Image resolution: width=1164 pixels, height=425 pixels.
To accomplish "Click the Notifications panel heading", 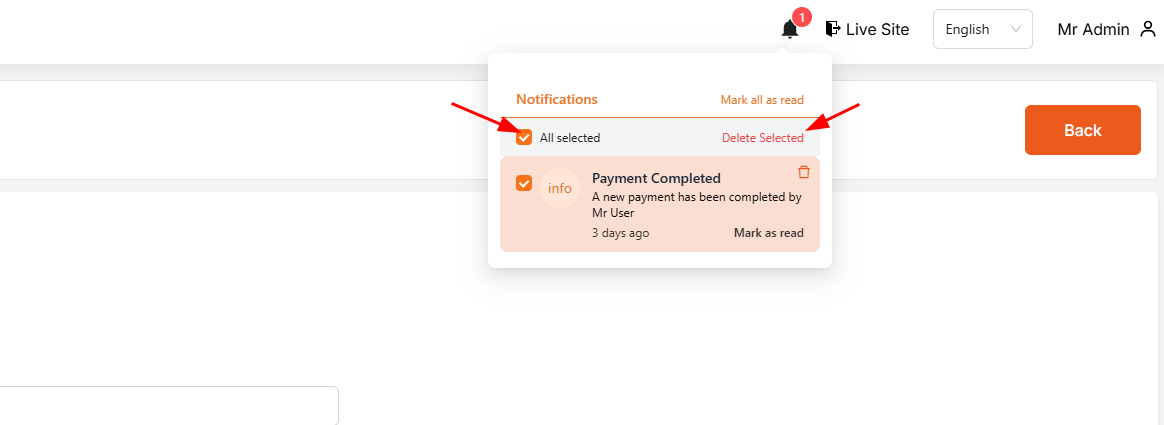I will coord(557,100).
